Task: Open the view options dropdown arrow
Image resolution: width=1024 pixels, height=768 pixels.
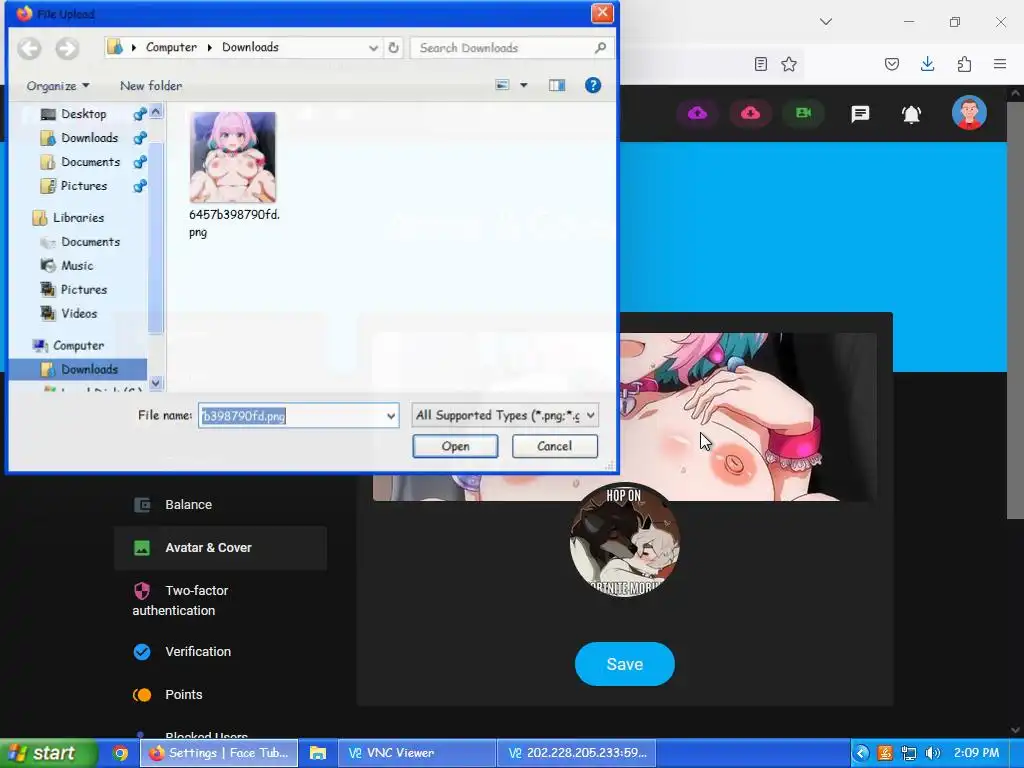Action: click(x=523, y=85)
